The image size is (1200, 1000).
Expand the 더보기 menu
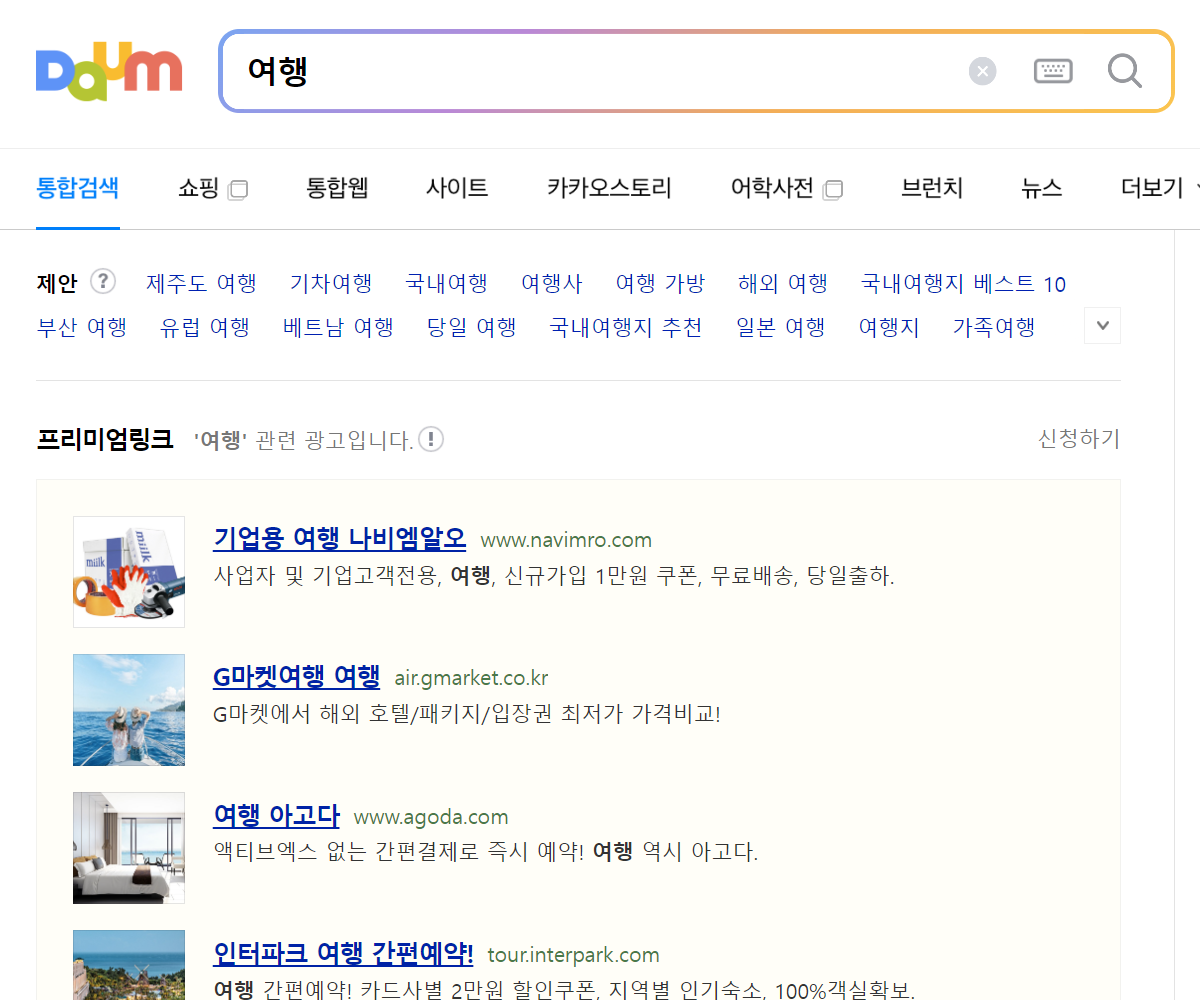pos(1160,188)
